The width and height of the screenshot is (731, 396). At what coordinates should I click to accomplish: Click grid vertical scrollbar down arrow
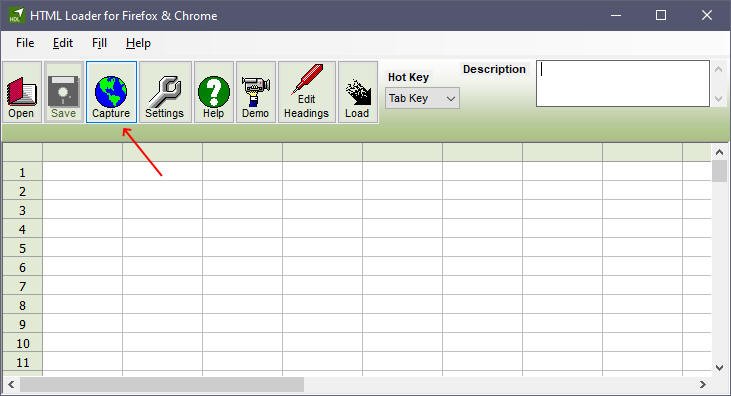coord(719,368)
